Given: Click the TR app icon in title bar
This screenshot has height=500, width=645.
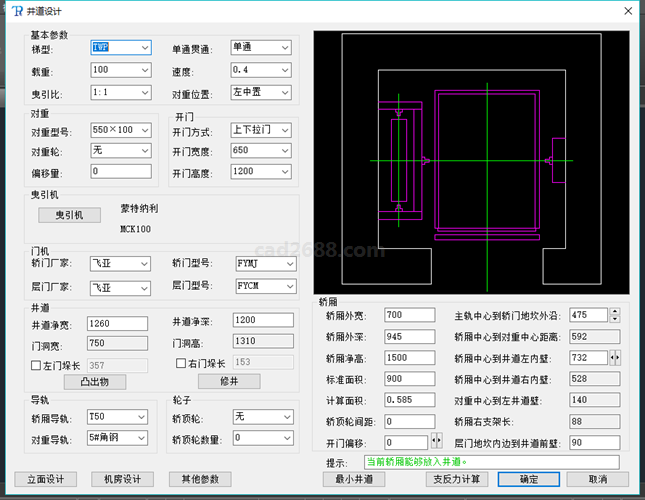Looking at the screenshot, I should click(16, 11).
